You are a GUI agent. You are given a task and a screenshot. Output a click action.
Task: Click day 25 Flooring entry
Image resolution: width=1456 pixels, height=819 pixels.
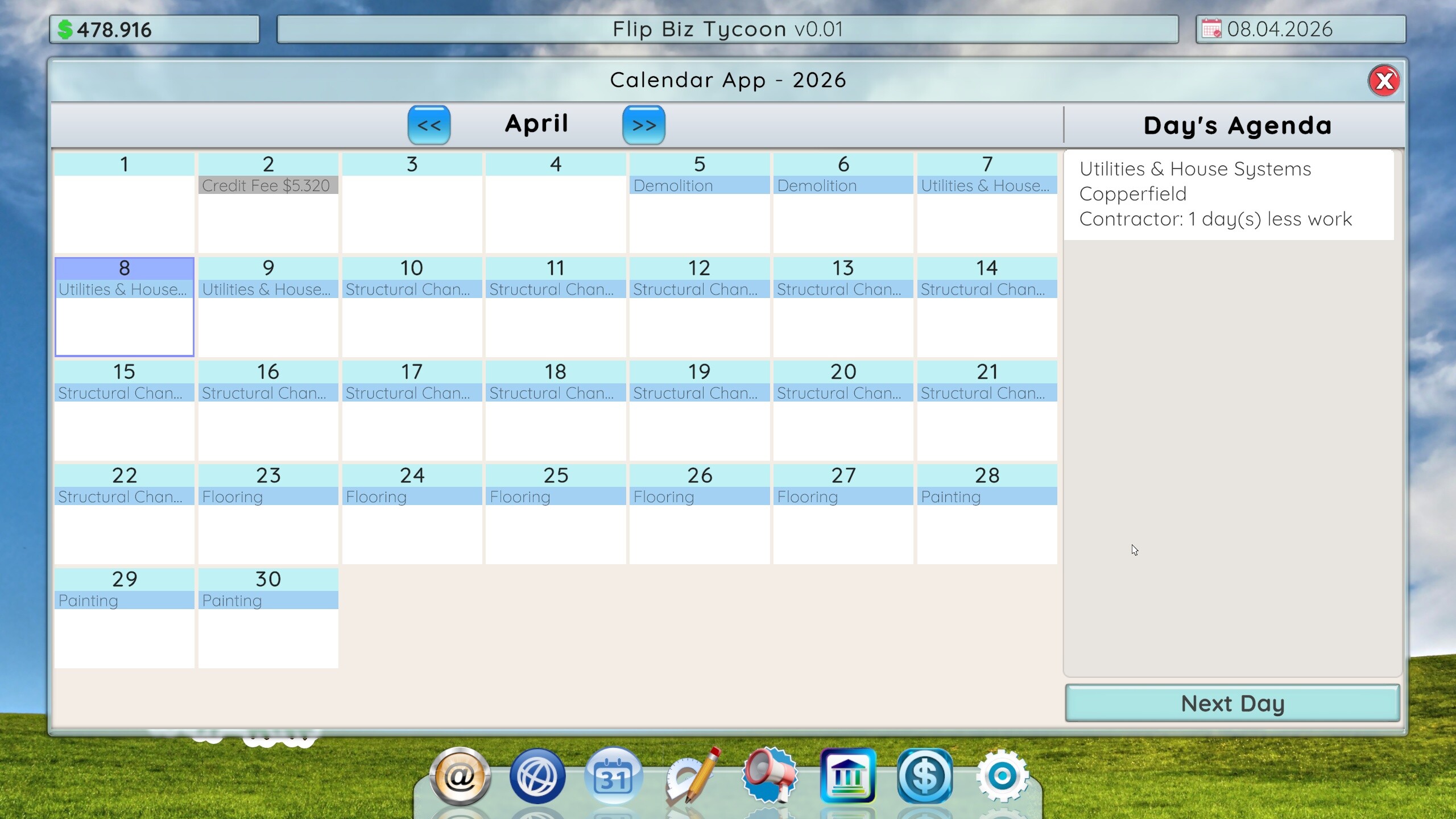point(556,497)
